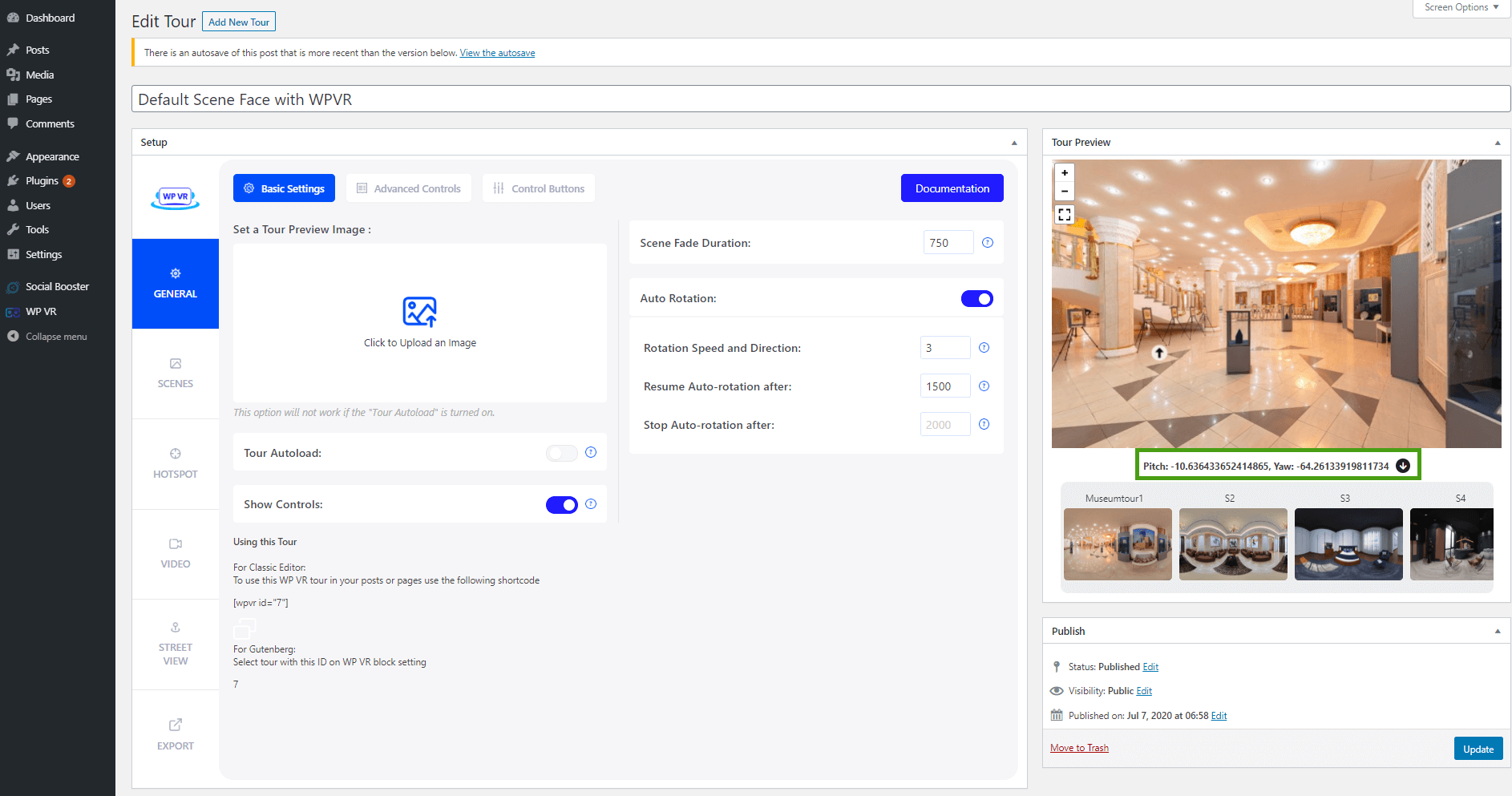This screenshot has height=796, width=1512.
Task: Click Resume Auto-rotation after field
Action: [945, 386]
